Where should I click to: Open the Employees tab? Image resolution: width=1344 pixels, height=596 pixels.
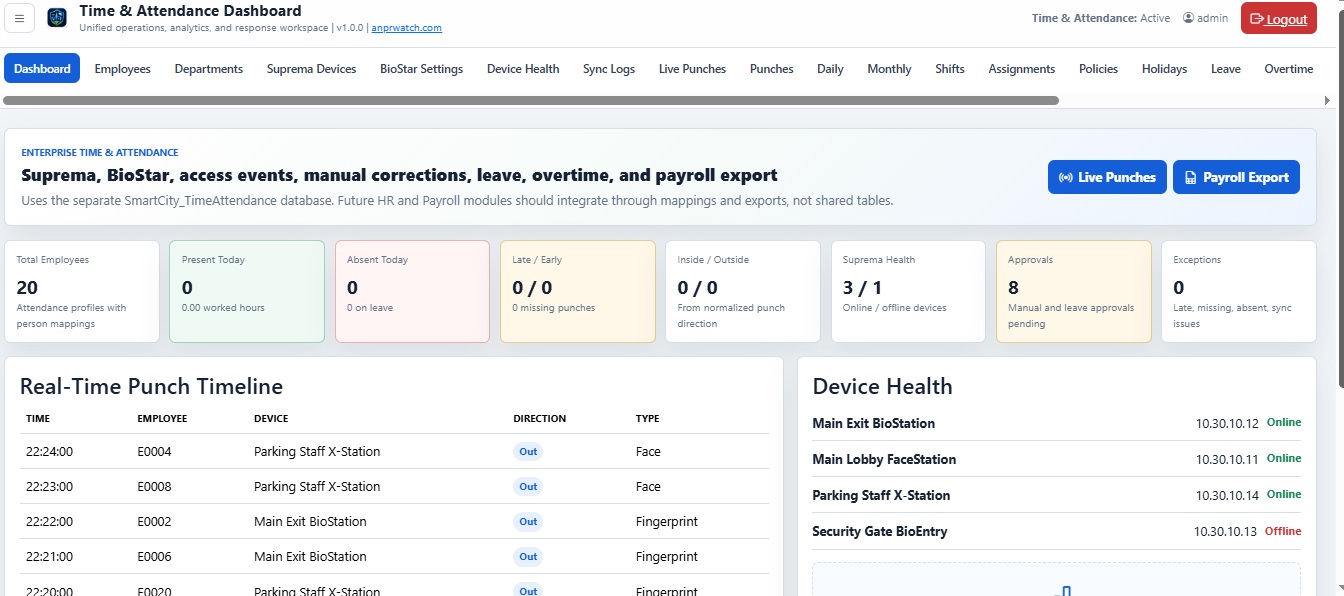(123, 69)
